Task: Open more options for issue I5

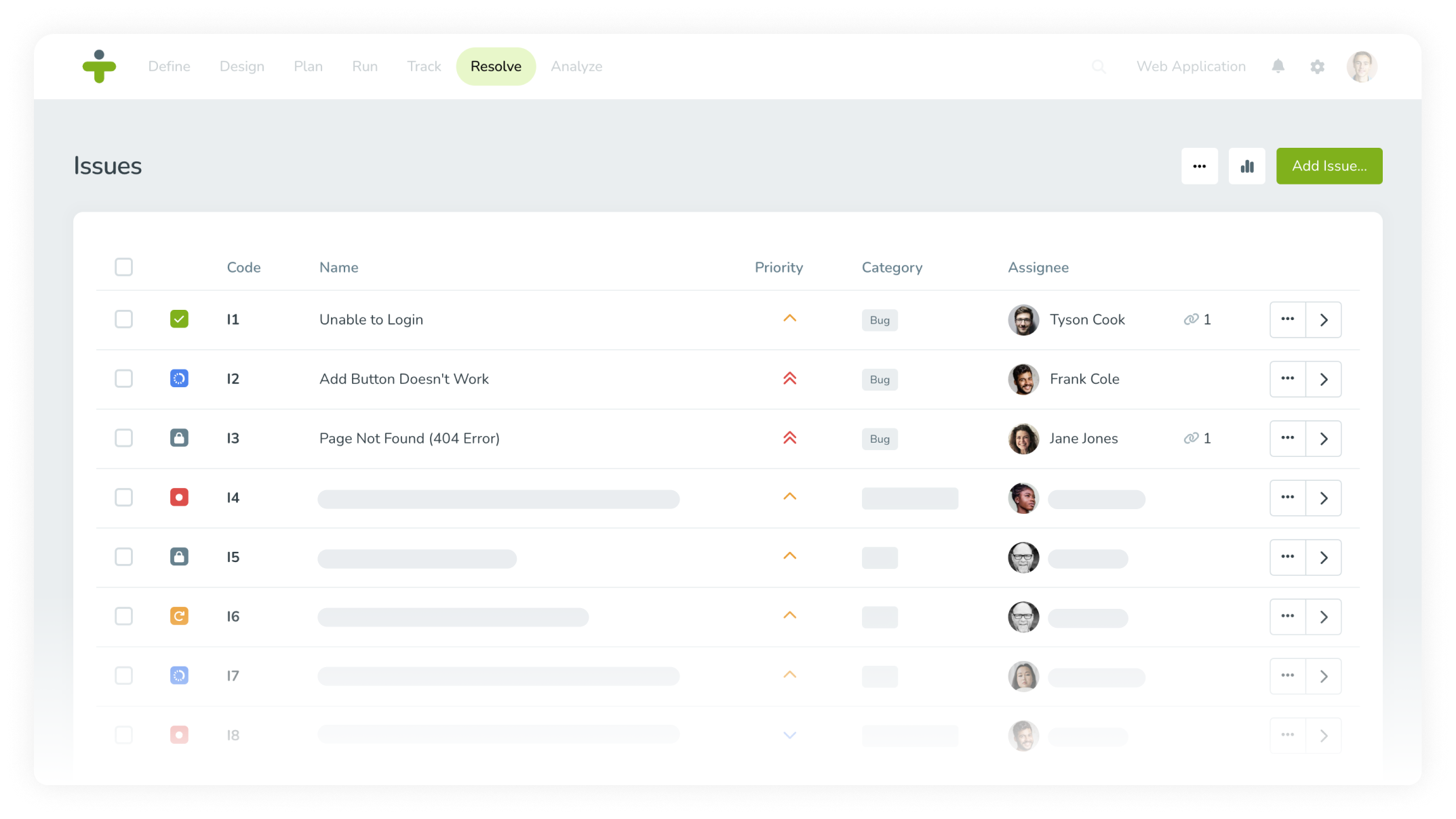Action: pyautogui.click(x=1287, y=557)
